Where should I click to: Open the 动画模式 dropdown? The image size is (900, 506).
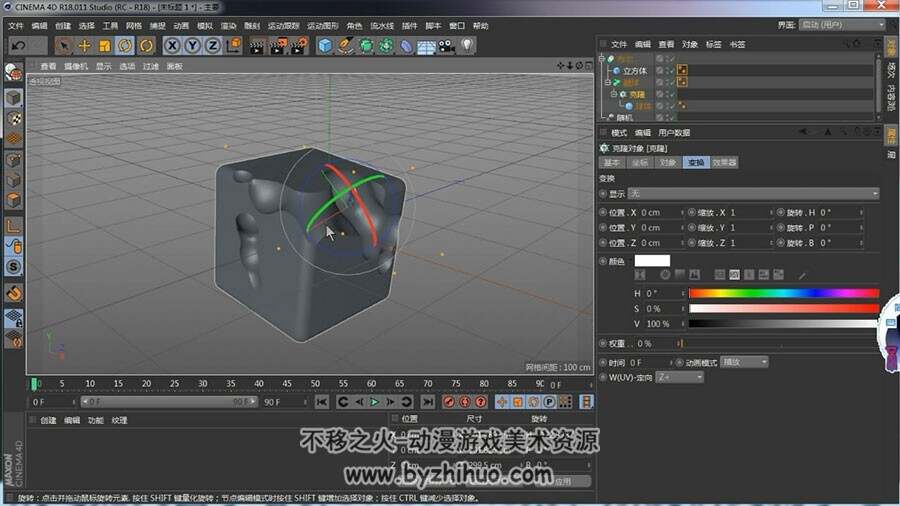pos(744,362)
